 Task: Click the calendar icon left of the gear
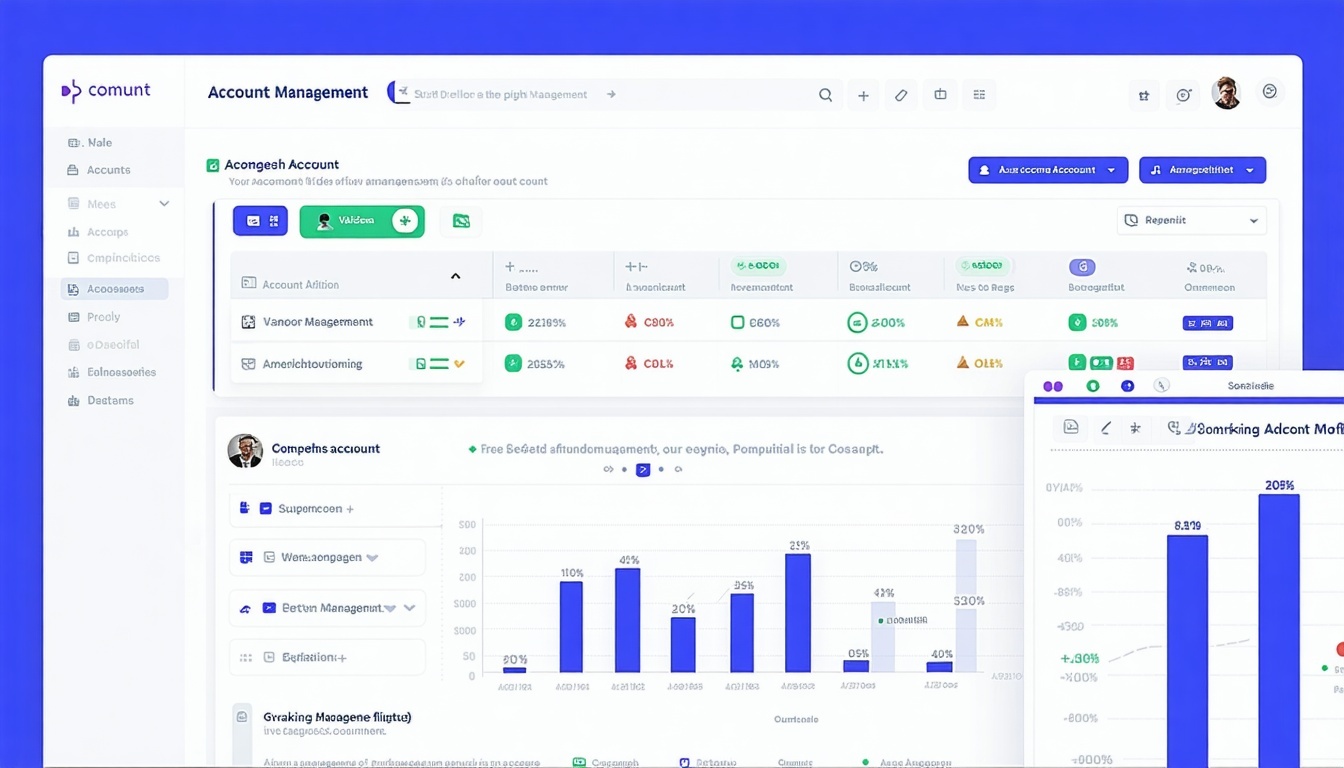1144,94
